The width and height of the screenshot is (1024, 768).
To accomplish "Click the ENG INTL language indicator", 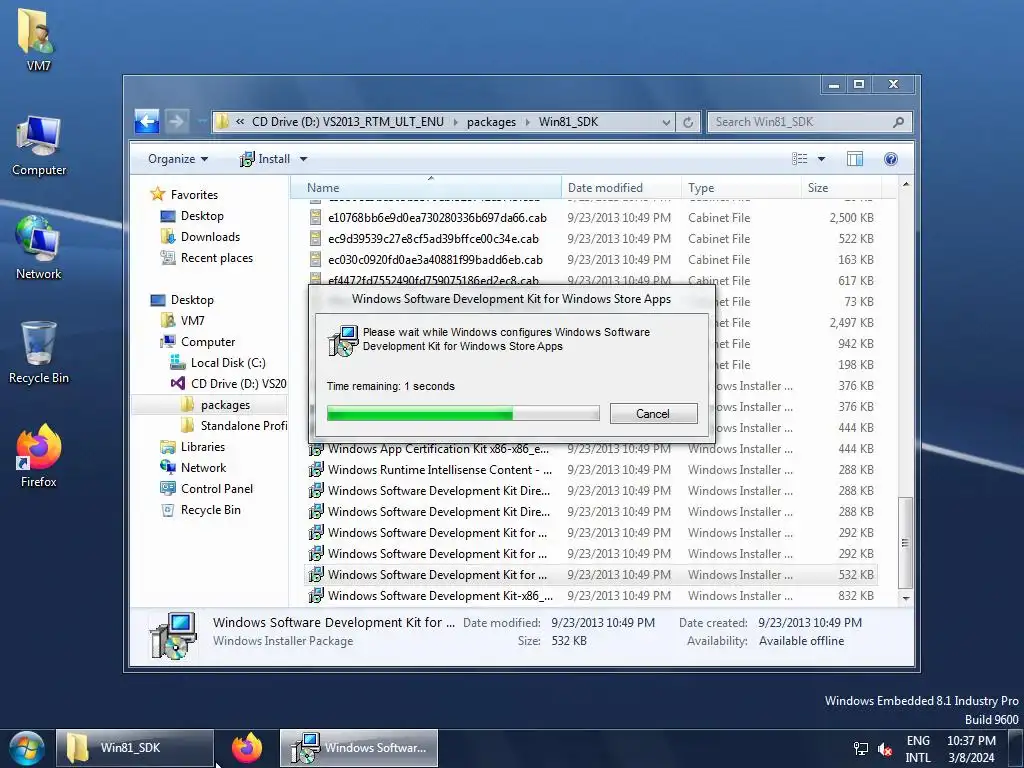I will 918,749.
